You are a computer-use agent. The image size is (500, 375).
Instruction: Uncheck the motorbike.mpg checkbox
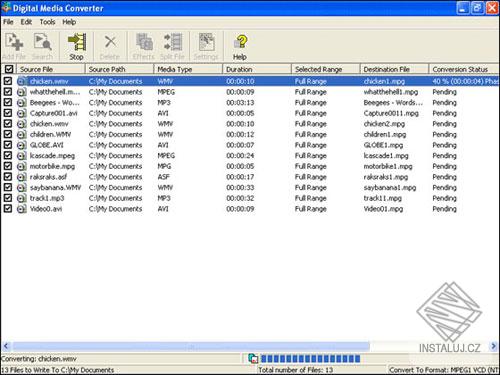(x=8, y=166)
